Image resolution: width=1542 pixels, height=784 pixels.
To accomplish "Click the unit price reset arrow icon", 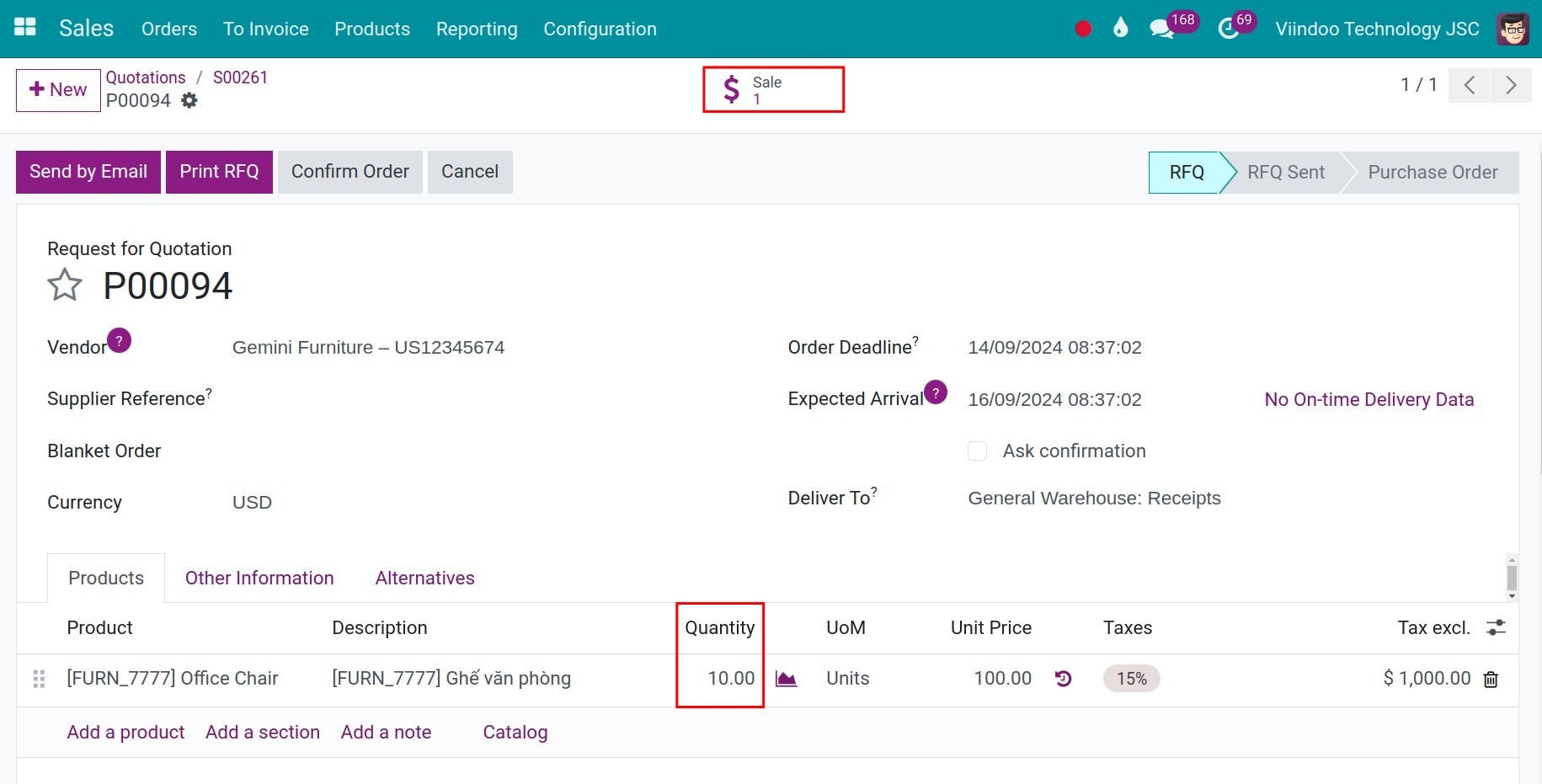I will coord(1063,679).
